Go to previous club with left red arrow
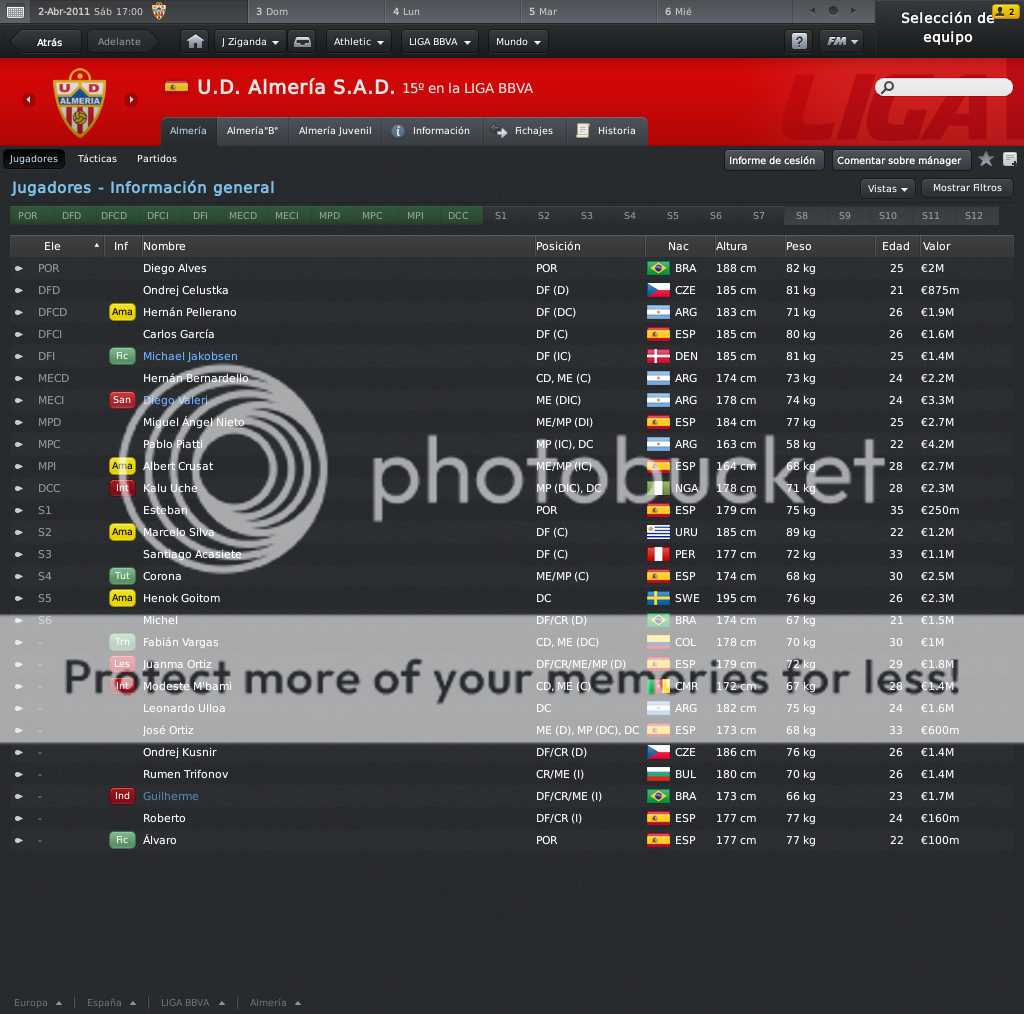 tap(28, 100)
